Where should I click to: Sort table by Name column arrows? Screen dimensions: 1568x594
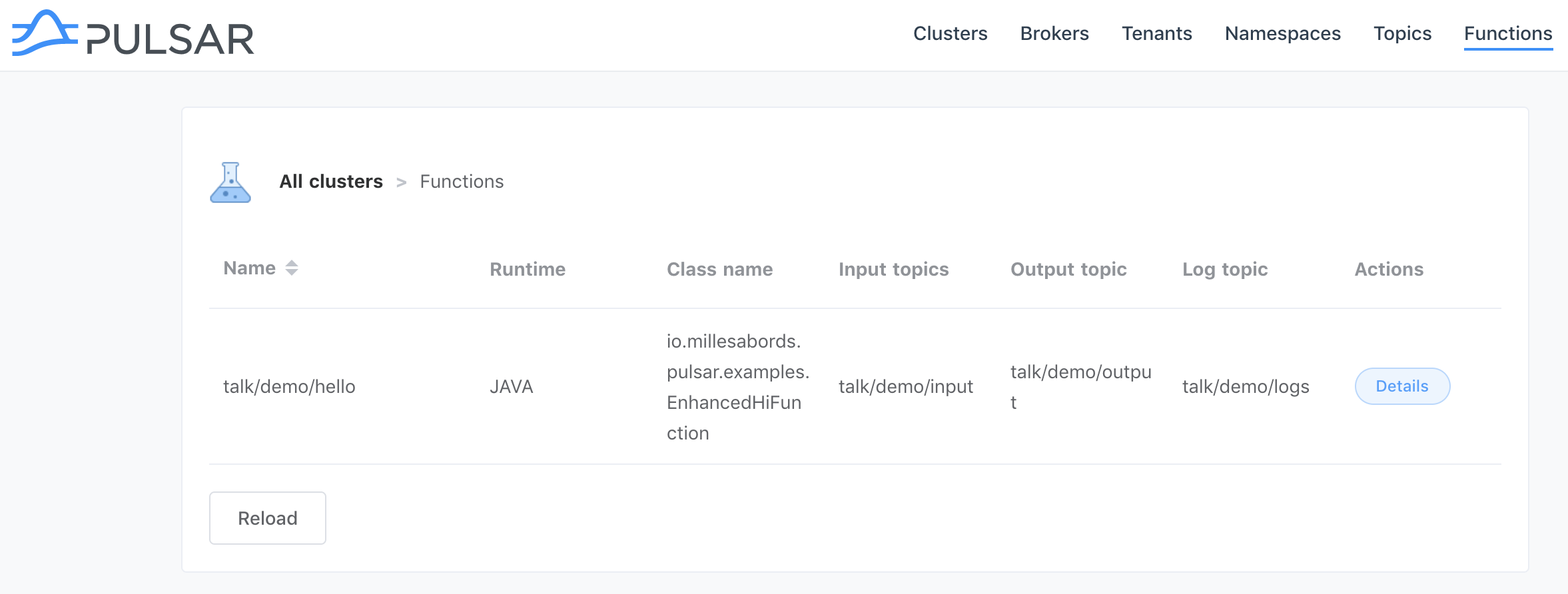tap(292, 268)
